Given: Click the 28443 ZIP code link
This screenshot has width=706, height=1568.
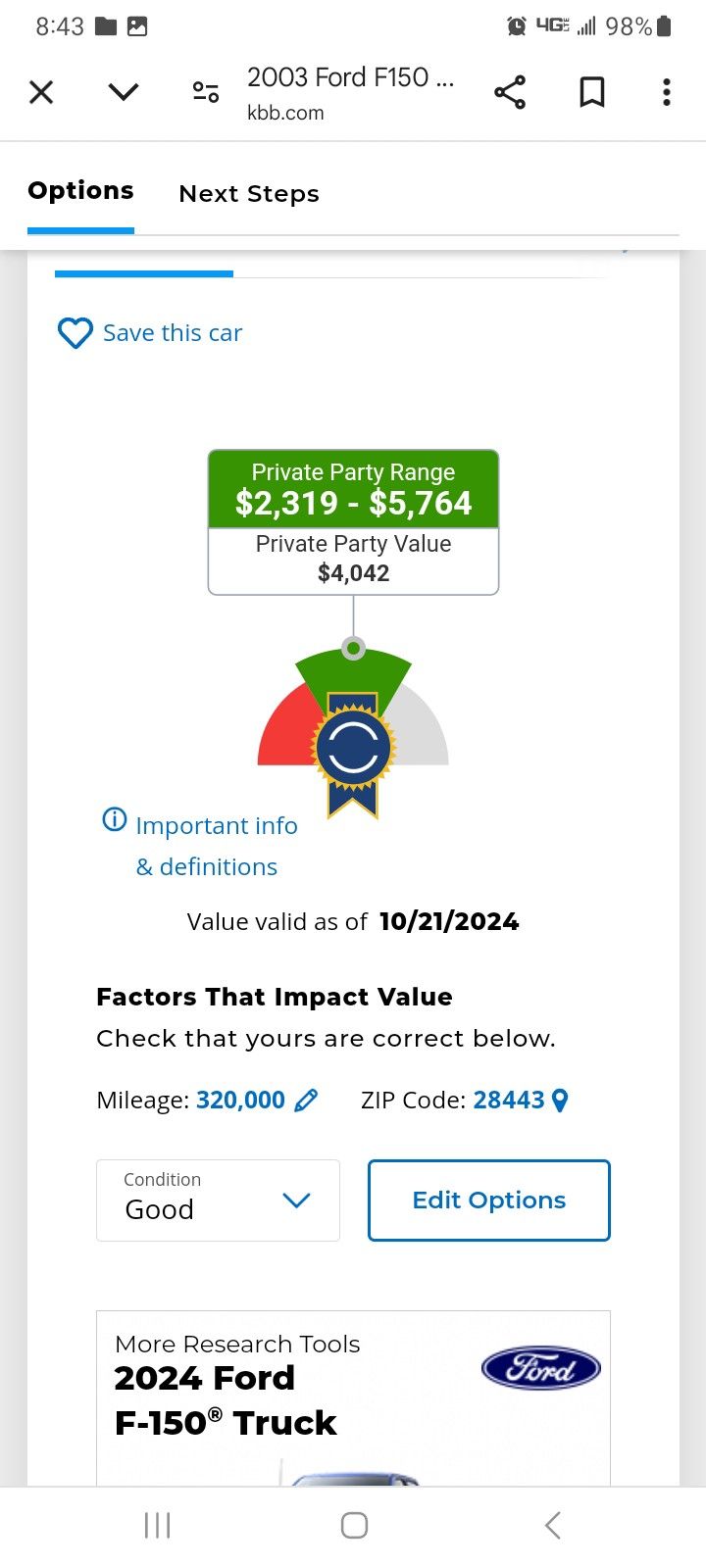Looking at the screenshot, I should click(508, 1100).
